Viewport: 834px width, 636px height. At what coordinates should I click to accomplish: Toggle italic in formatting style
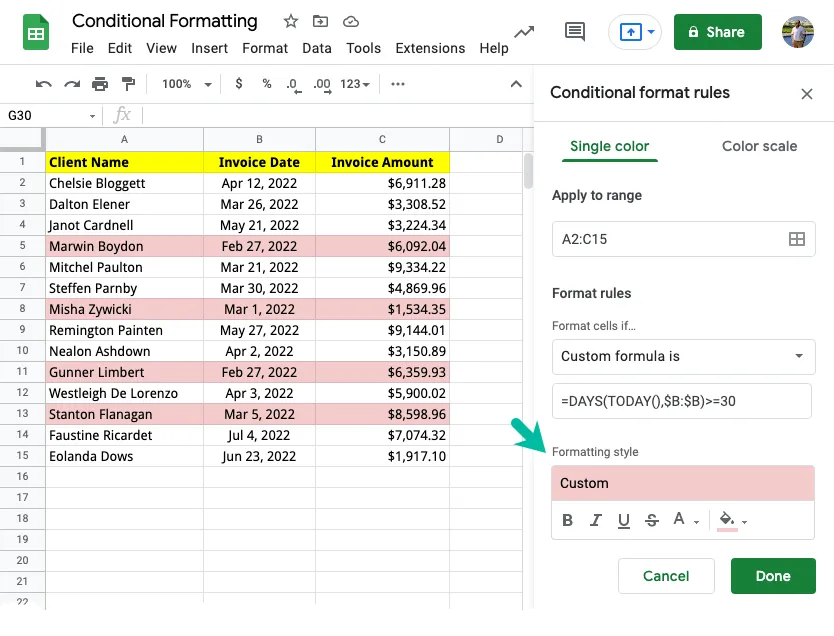596,520
